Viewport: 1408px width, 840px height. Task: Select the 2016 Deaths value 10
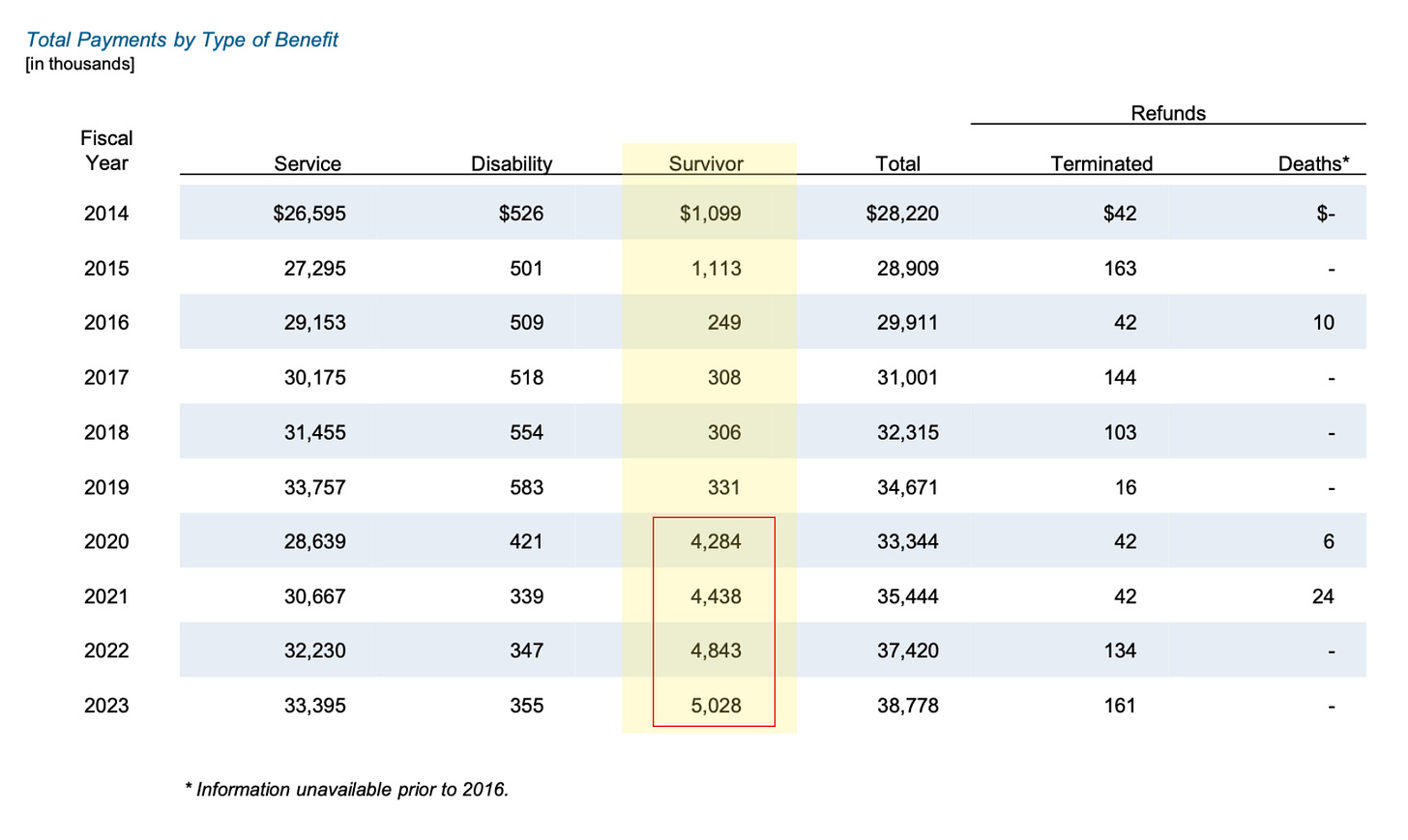(1324, 323)
